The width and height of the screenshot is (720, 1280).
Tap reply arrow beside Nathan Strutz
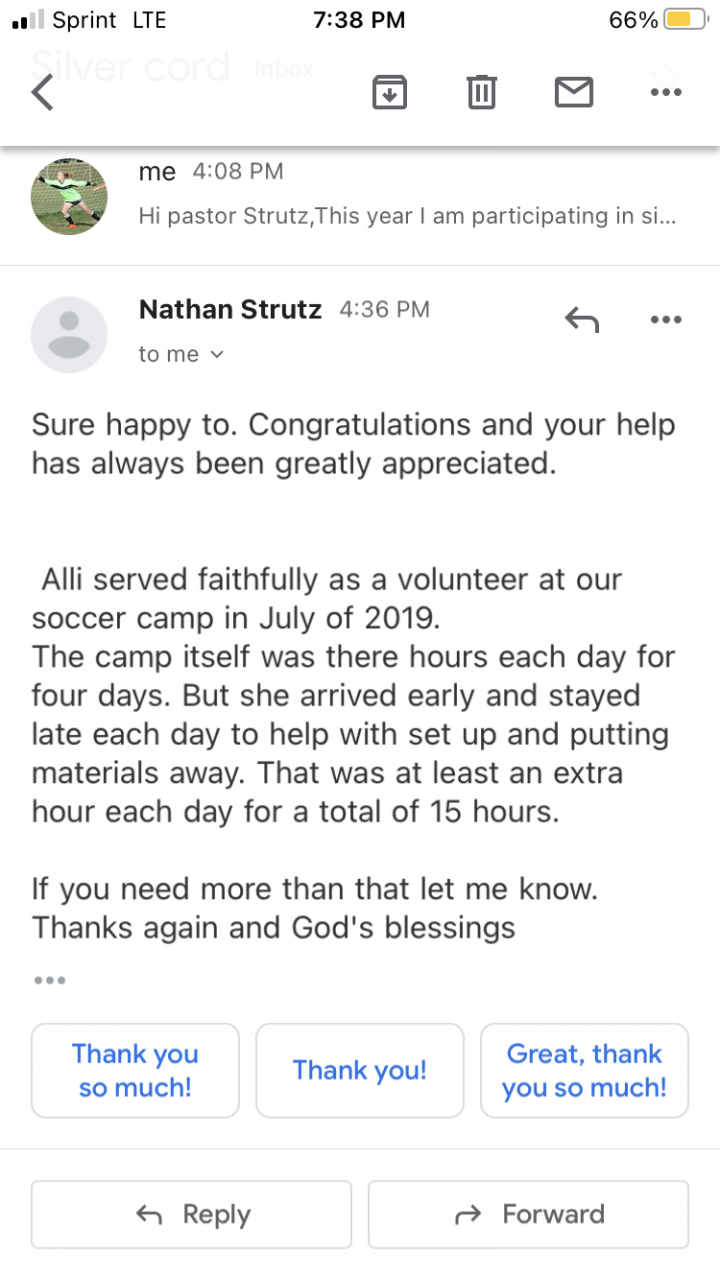click(x=582, y=319)
